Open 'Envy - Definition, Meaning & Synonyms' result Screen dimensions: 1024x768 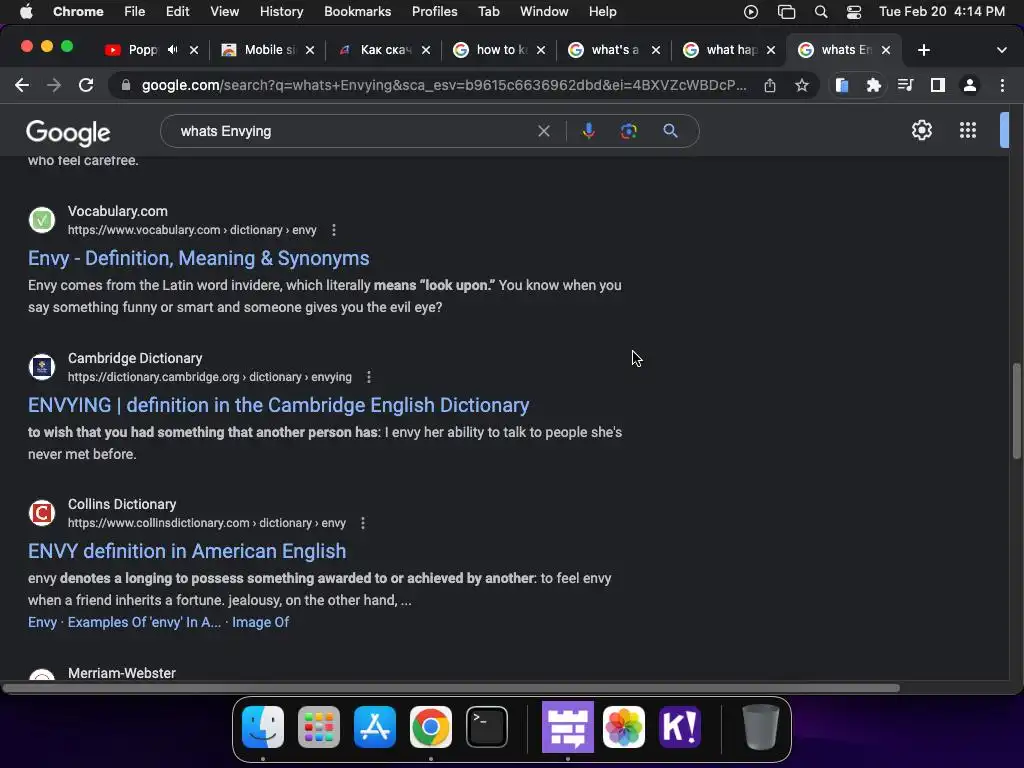point(199,259)
